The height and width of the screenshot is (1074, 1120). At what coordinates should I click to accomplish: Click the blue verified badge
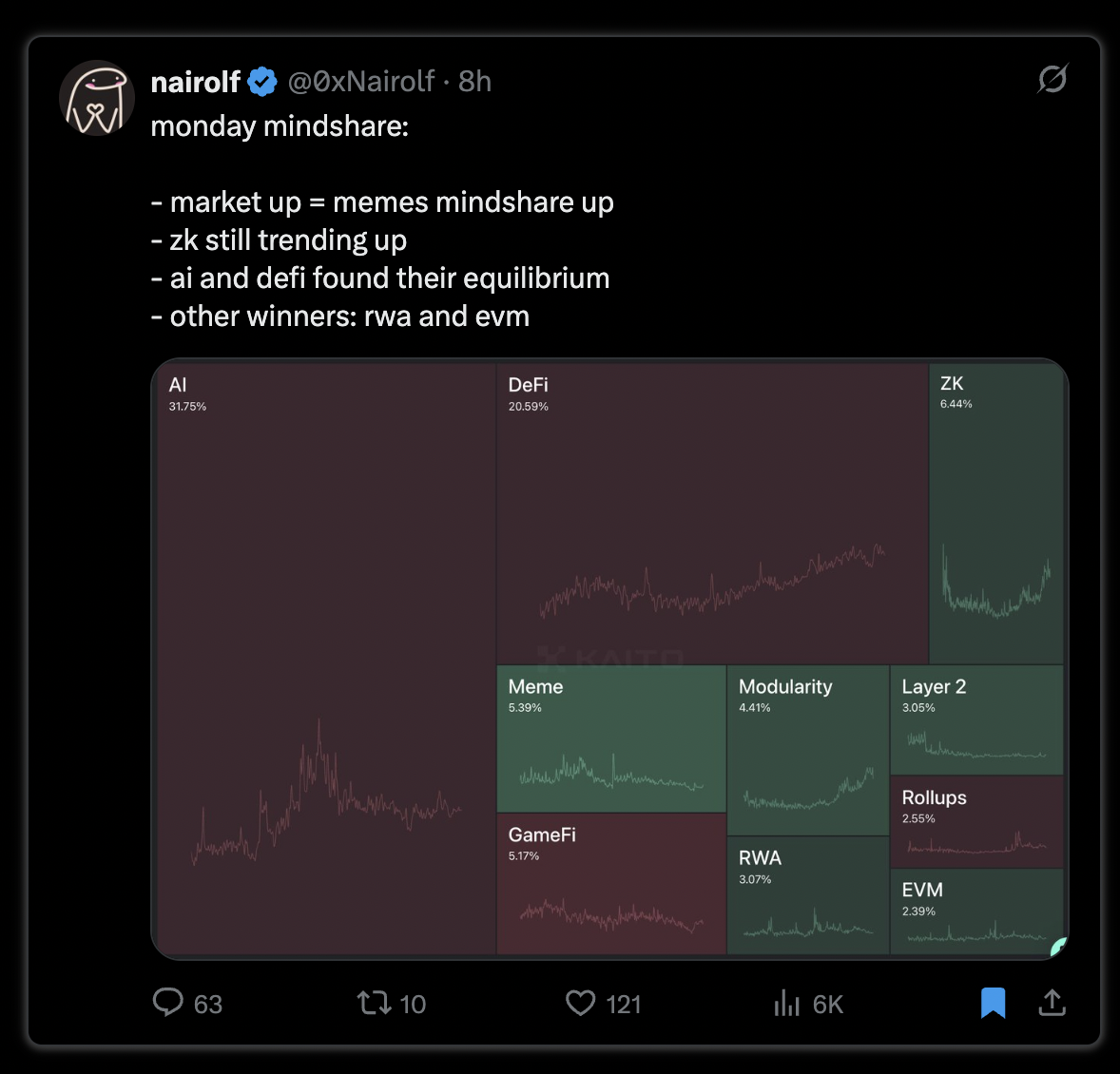262,82
